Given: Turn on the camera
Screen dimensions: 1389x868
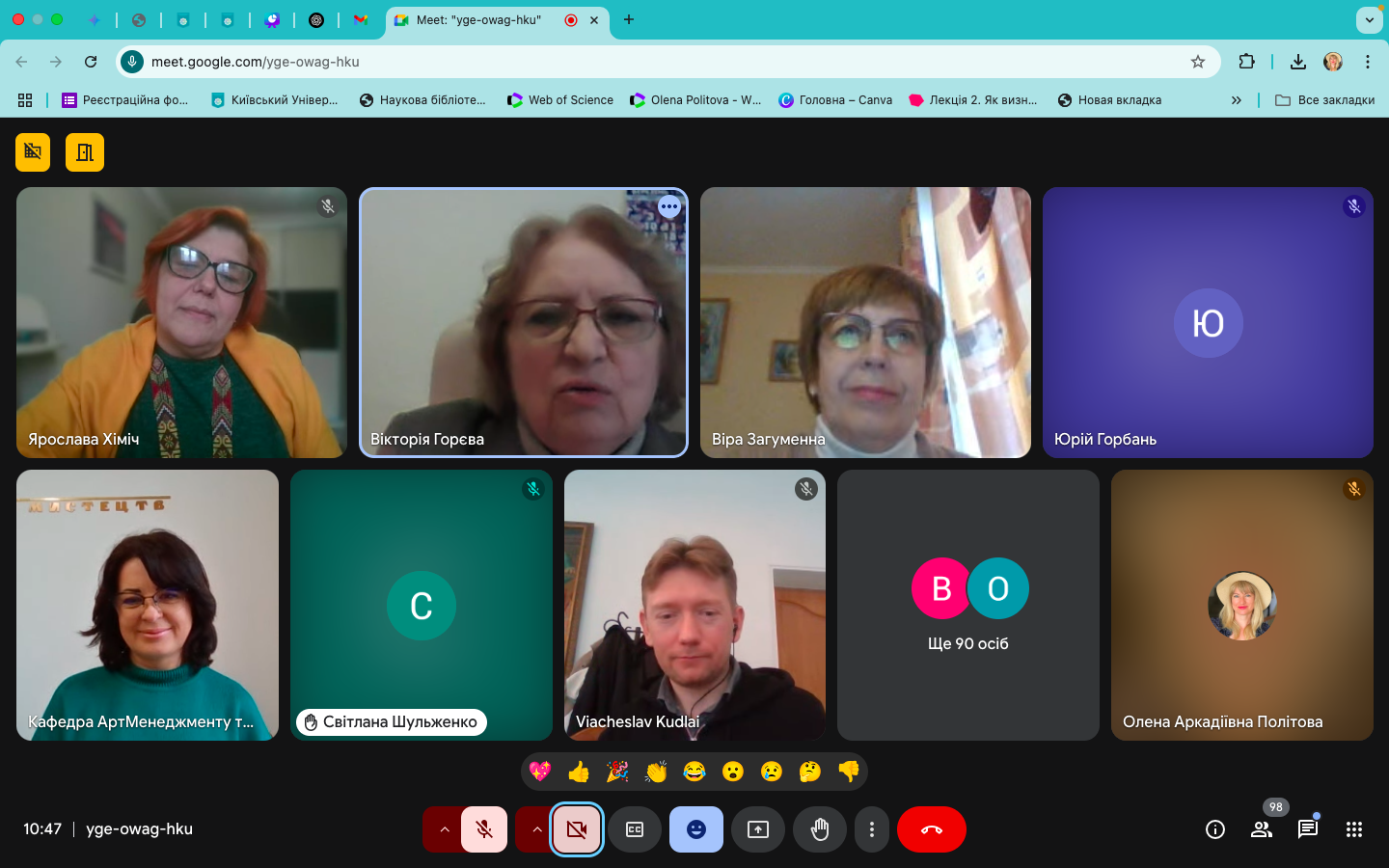Looking at the screenshot, I should [x=577, y=829].
